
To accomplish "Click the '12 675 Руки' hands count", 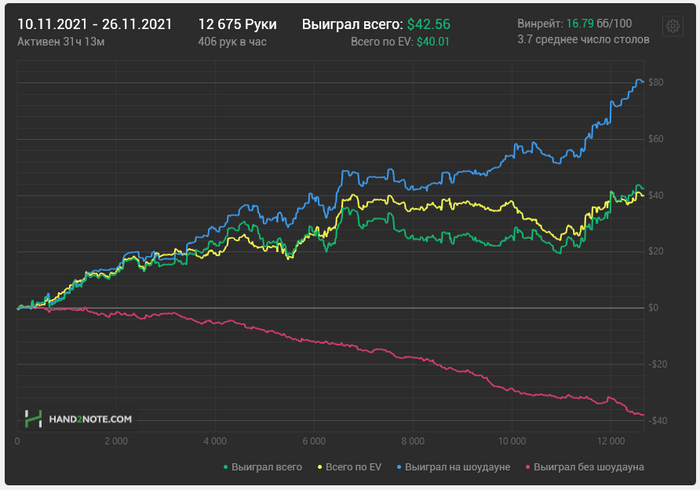I will coord(238,24).
